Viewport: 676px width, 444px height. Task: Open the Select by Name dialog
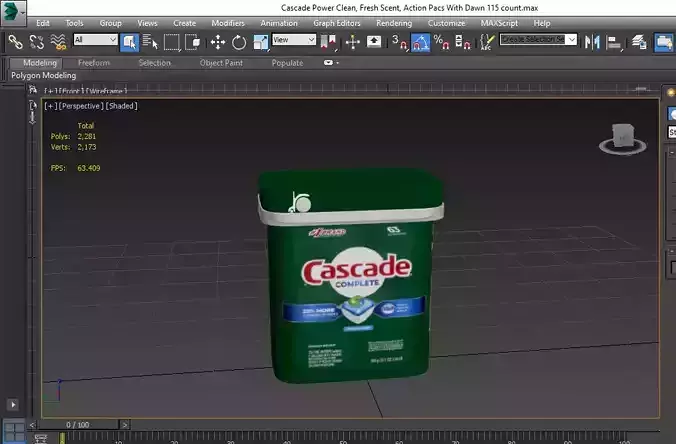(150, 42)
